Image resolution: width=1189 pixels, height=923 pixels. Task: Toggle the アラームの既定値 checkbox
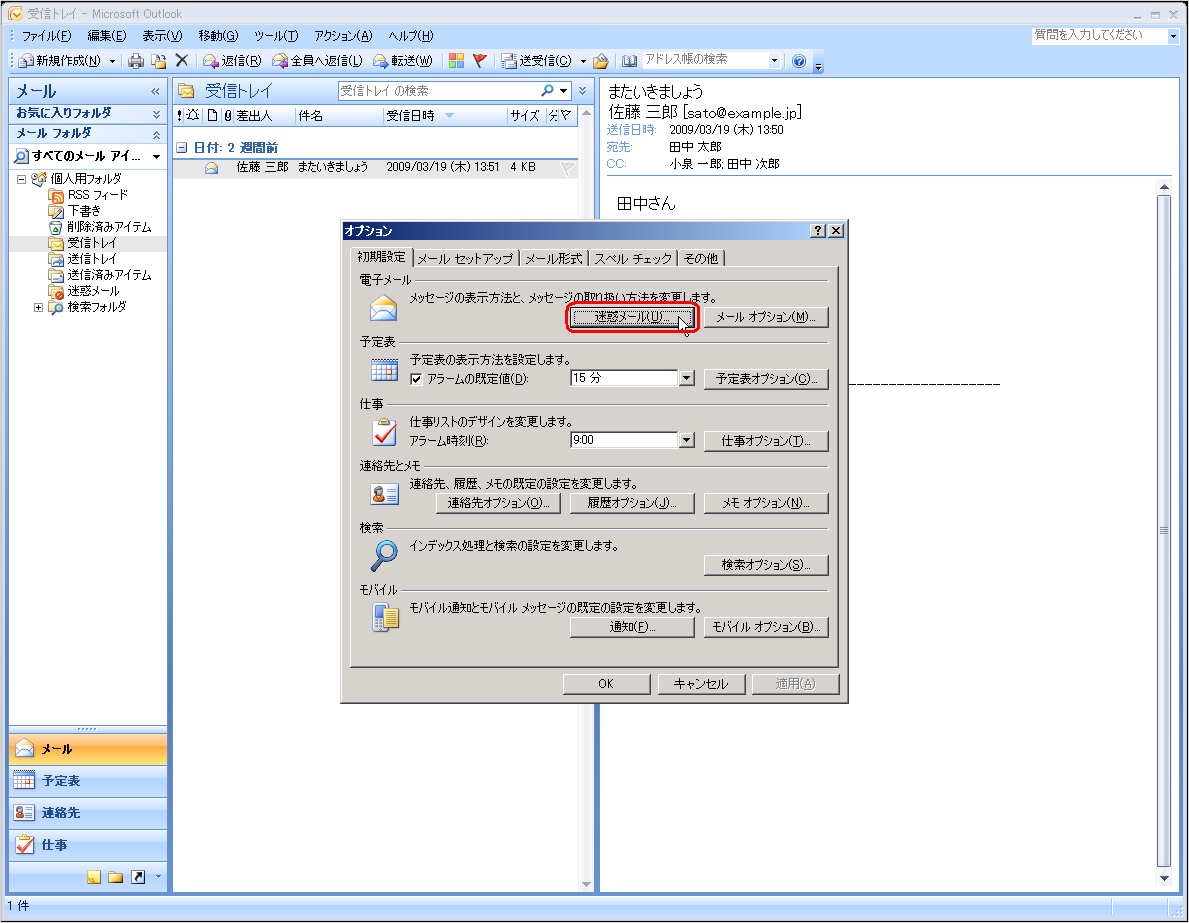(x=416, y=379)
